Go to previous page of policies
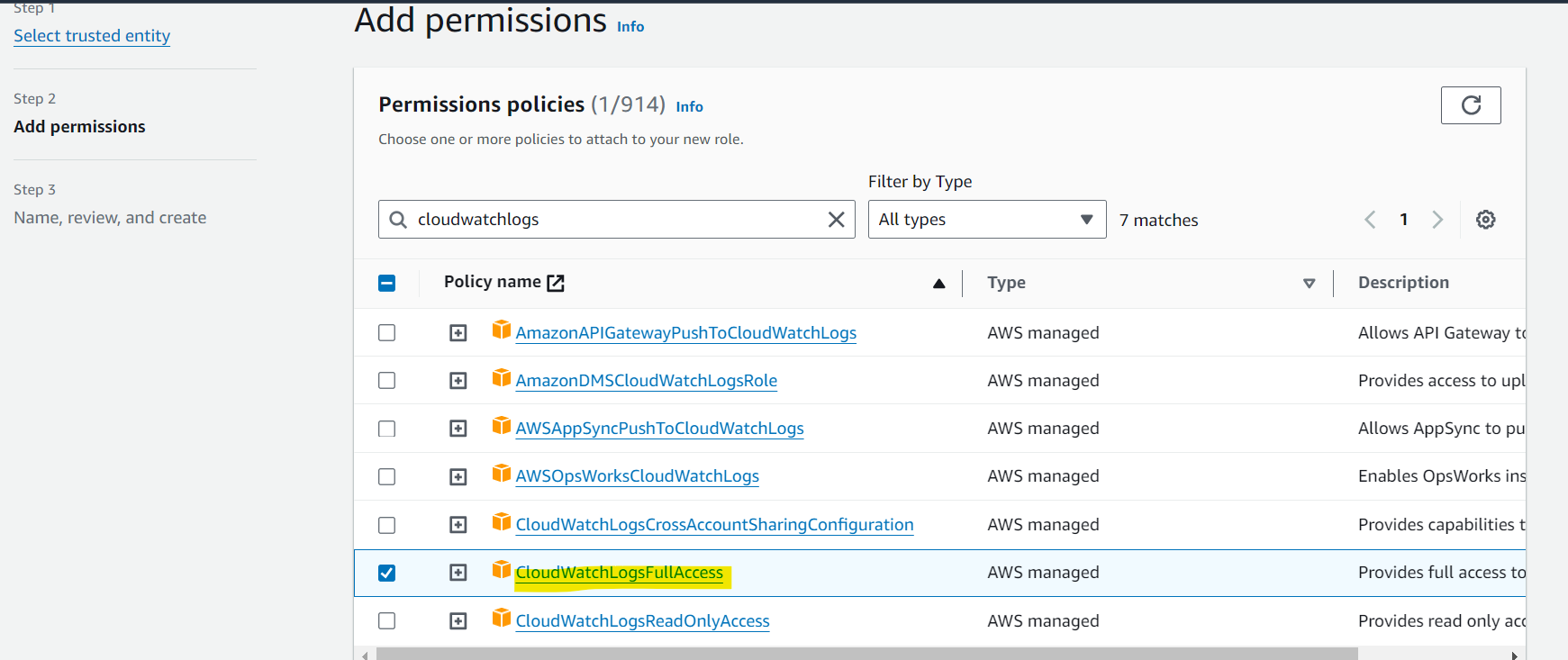The image size is (1568, 660). (1370, 220)
